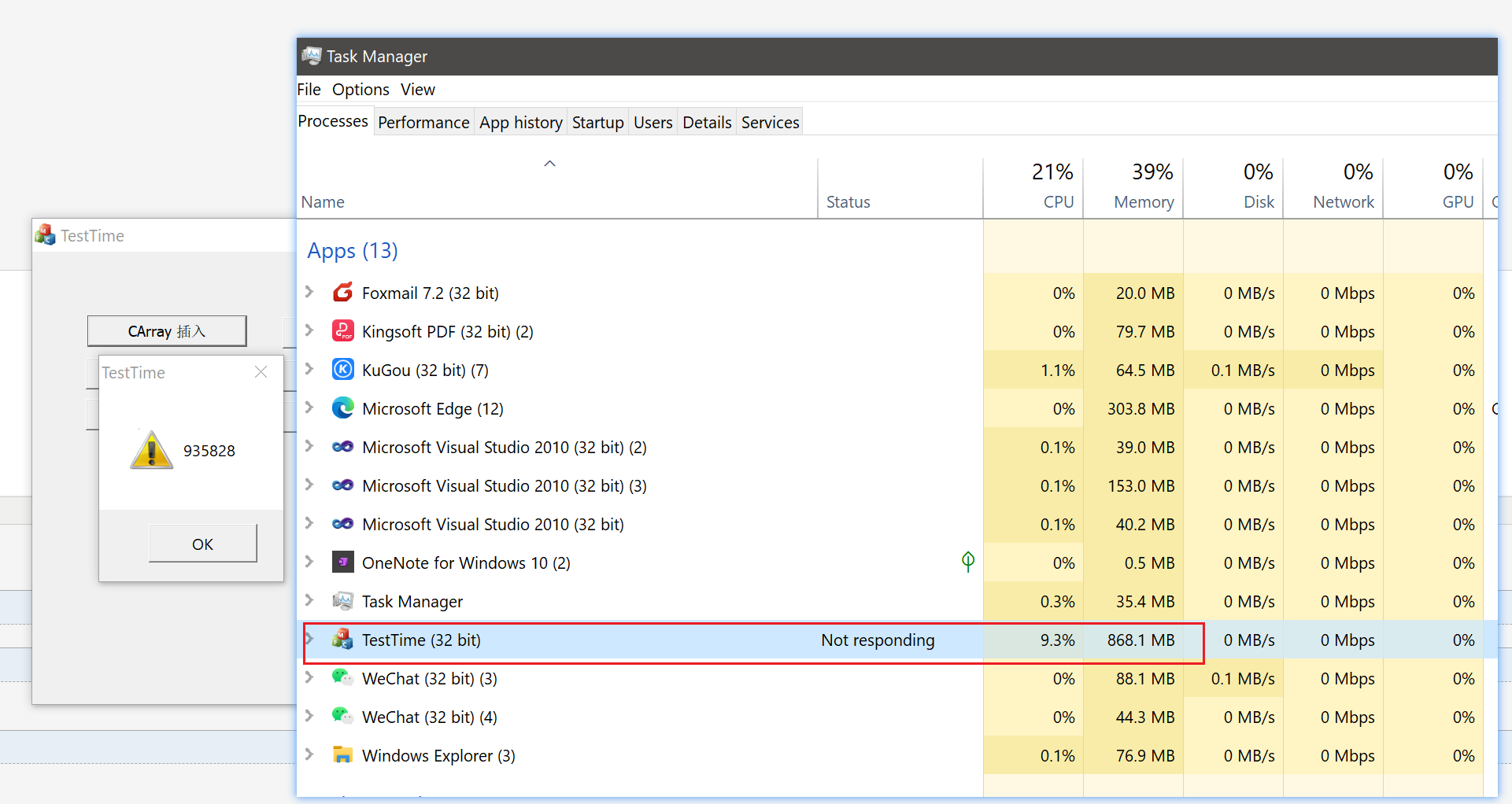Close the TestTime message dialog
This screenshot has height=804, width=1512.
point(261,372)
